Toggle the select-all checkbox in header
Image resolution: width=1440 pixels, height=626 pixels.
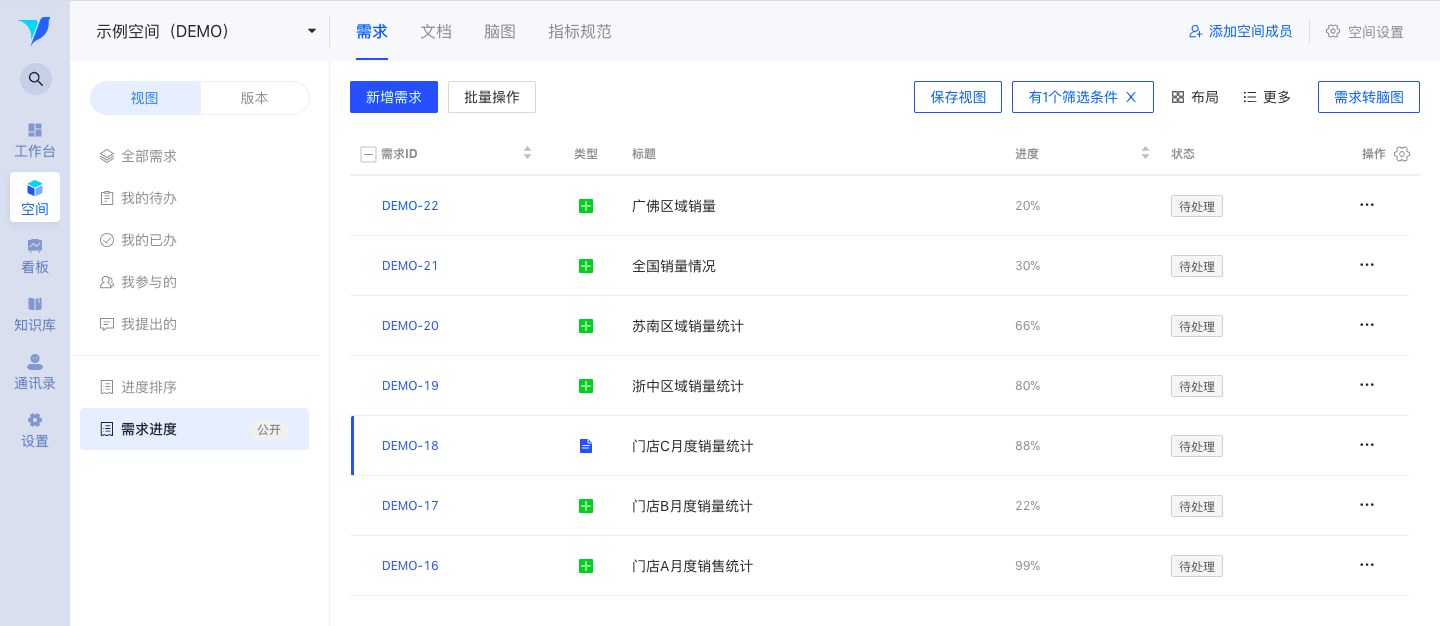tap(368, 154)
